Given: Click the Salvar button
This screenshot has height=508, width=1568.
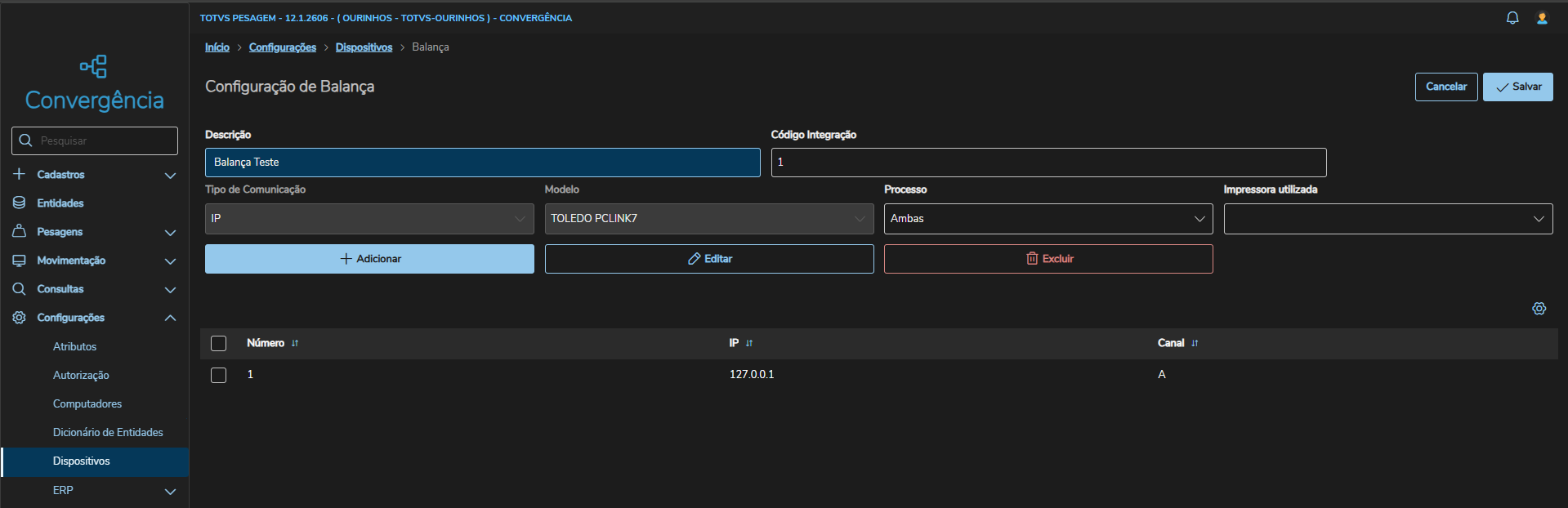Looking at the screenshot, I should pos(1517,87).
